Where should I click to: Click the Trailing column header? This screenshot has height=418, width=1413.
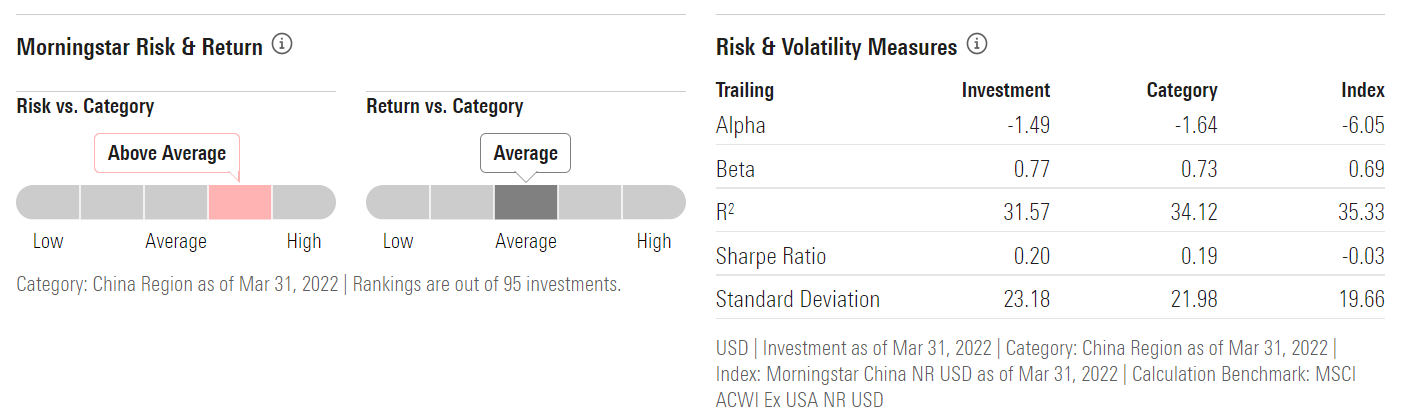tap(745, 90)
